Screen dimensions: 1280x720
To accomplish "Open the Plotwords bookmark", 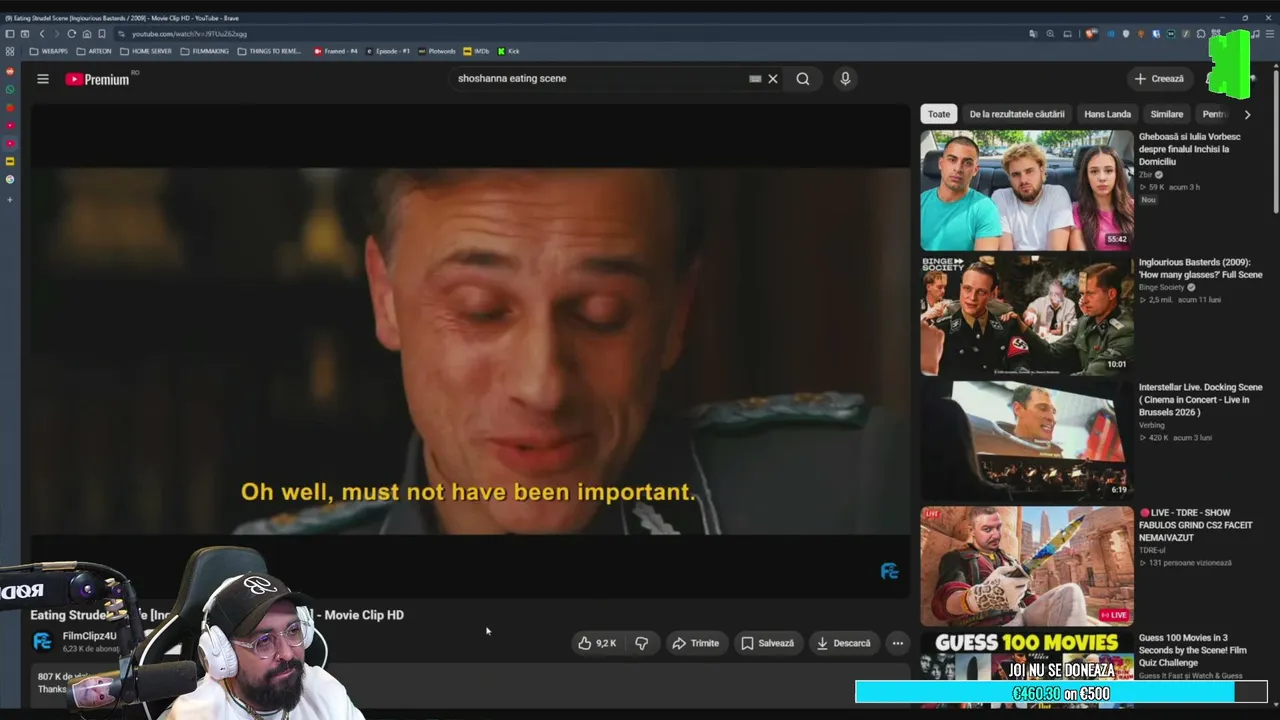I will 437,51.
